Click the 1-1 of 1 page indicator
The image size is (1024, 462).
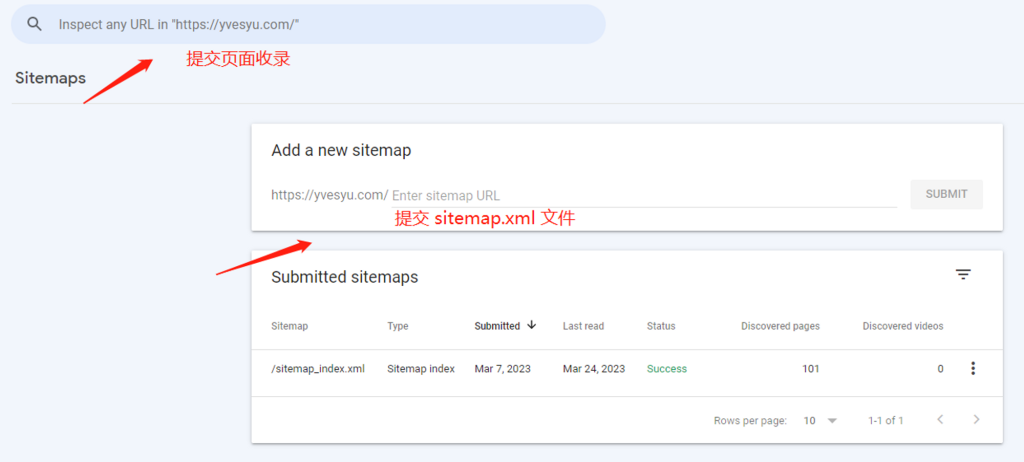click(x=886, y=420)
